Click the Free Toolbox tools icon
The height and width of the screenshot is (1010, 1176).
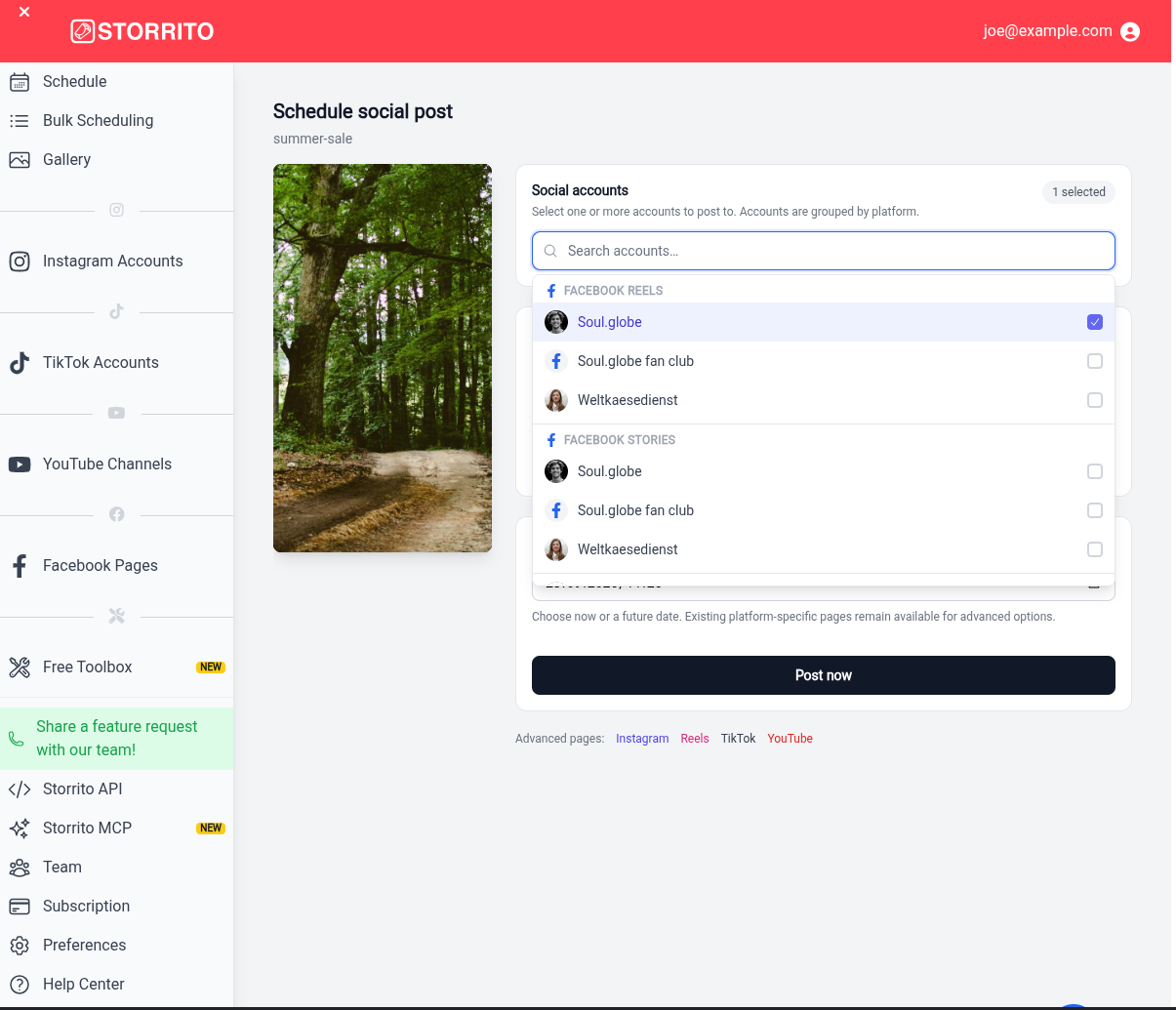(x=20, y=667)
